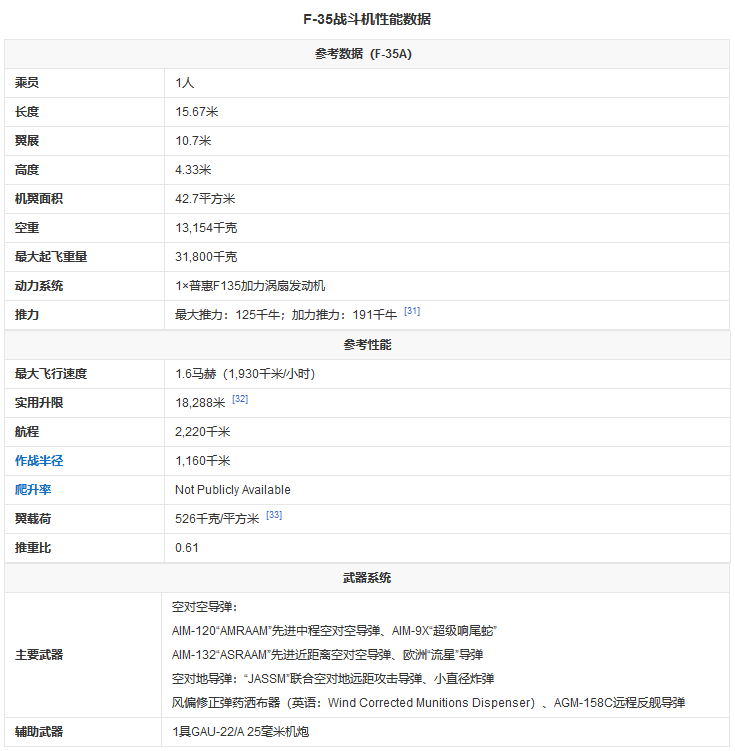Select the 1具GAU-22/A 25毫米机炮 text
Screen dimensions: 735x751
point(241,732)
